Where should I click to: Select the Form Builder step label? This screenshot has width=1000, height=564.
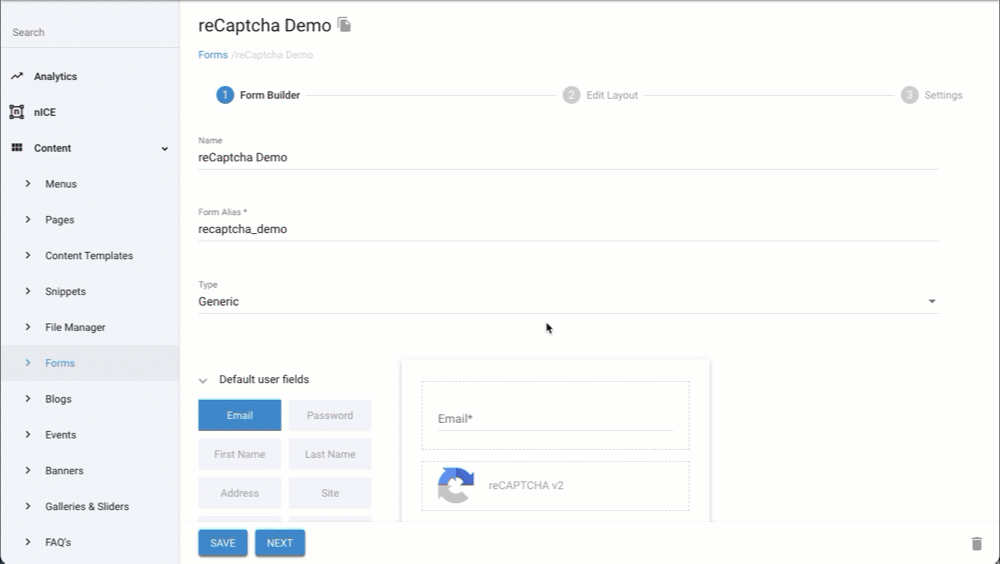pos(270,95)
